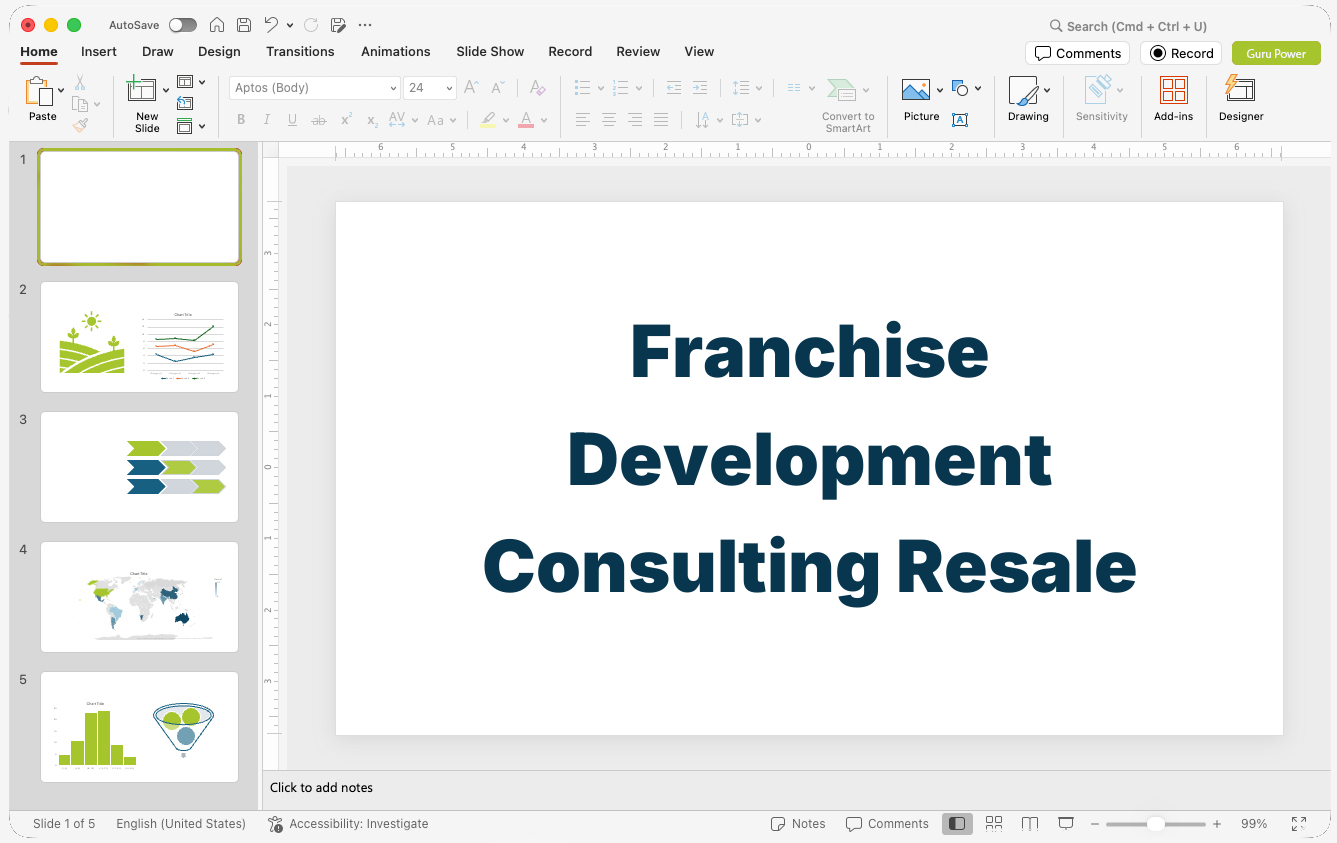Expand the Paste options arrow
1337x843 pixels.
click(61, 90)
